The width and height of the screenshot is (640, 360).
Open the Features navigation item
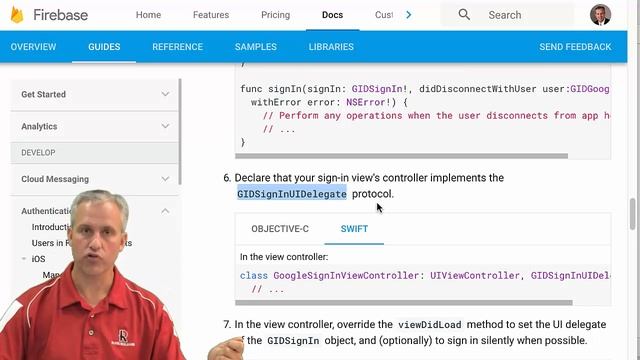click(x=211, y=15)
